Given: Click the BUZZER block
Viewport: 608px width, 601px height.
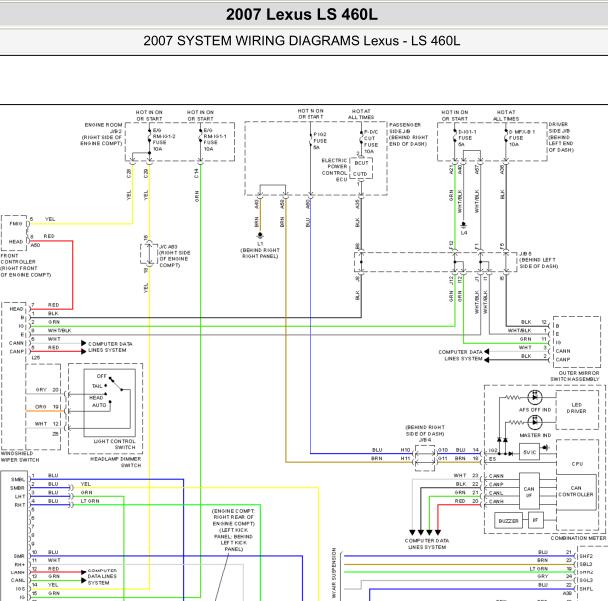Looking at the screenshot, I should [x=508, y=521].
